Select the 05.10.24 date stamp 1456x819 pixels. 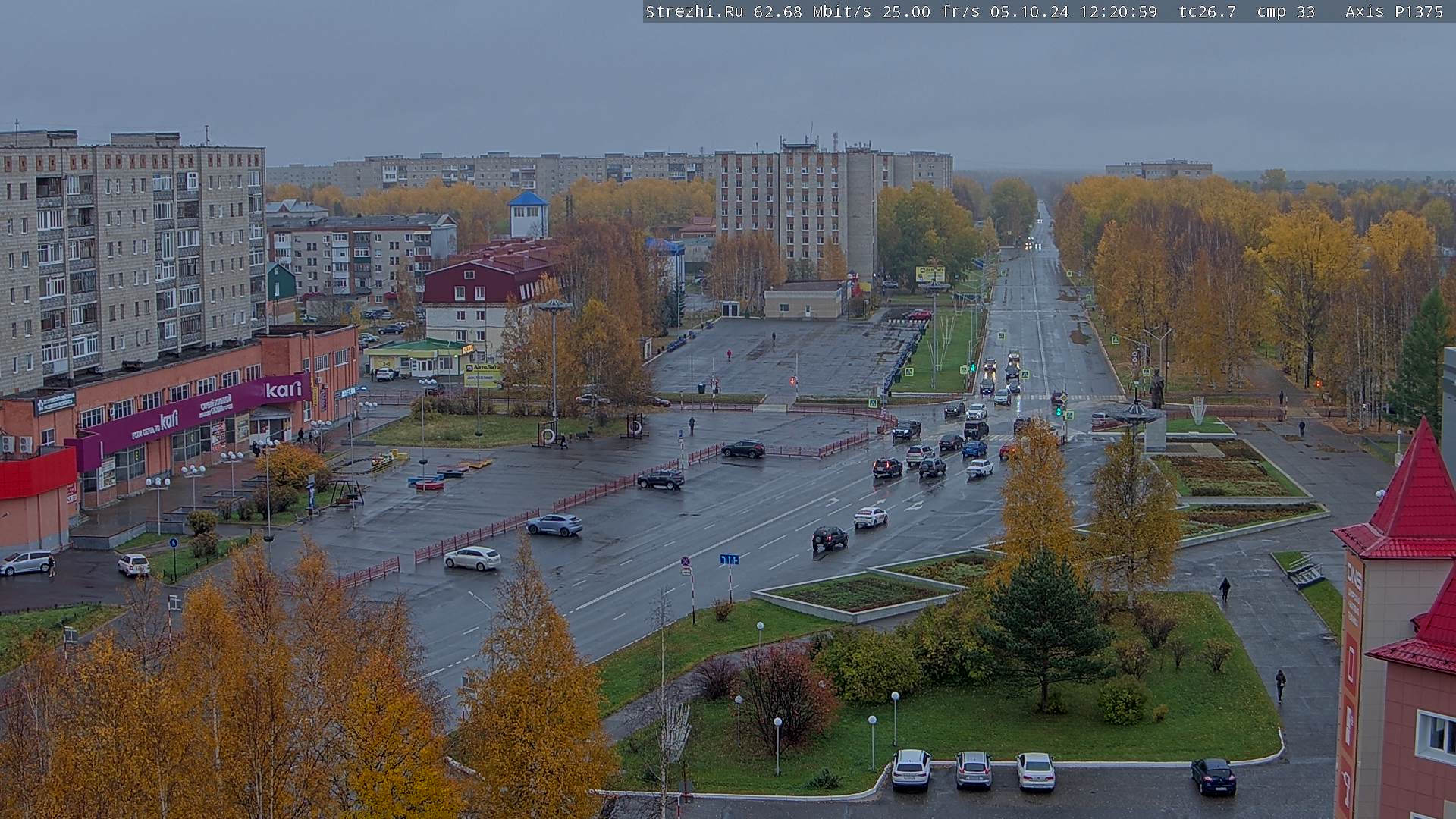click(1029, 12)
